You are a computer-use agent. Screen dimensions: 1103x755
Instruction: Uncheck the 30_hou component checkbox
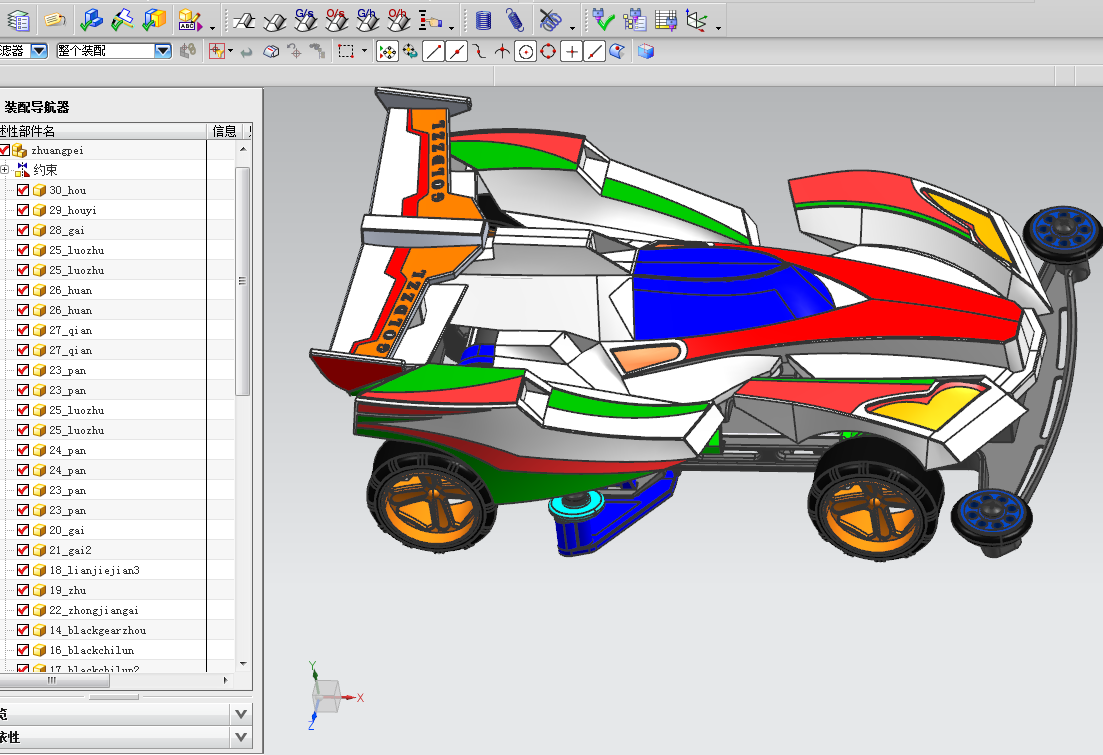click(x=23, y=190)
